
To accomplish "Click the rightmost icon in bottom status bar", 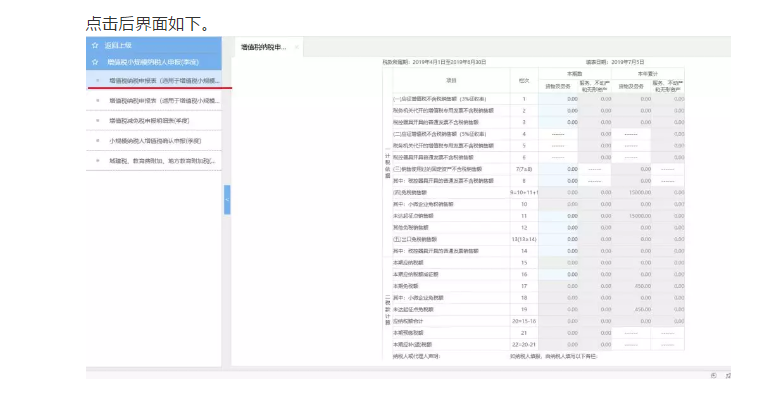I will pos(728,376).
